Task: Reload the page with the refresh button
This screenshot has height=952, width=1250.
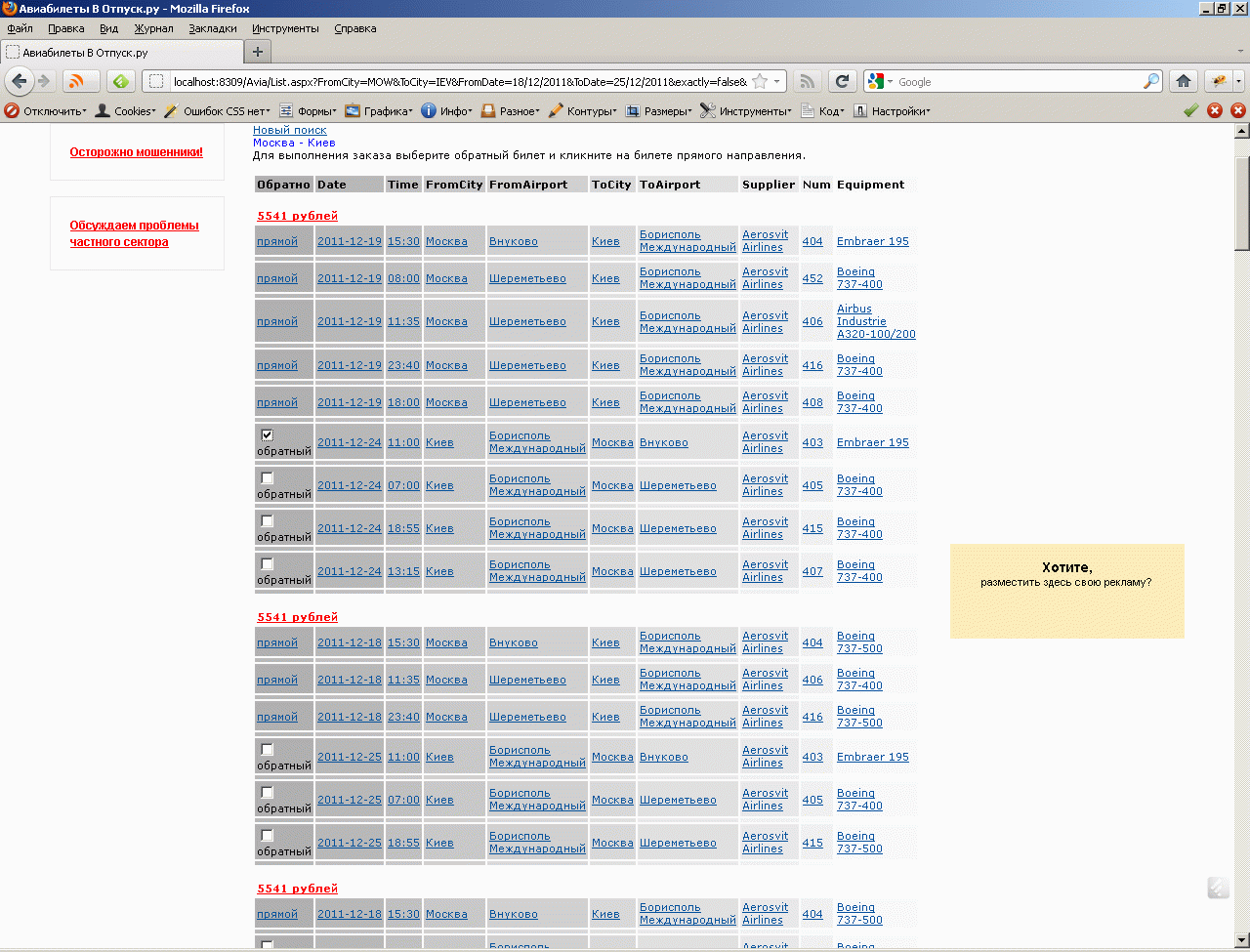Action: click(x=842, y=81)
